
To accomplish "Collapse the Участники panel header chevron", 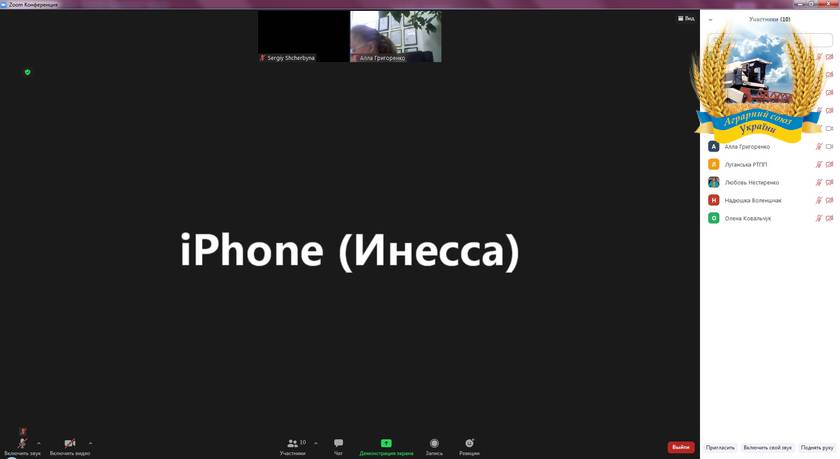I will click(x=710, y=20).
